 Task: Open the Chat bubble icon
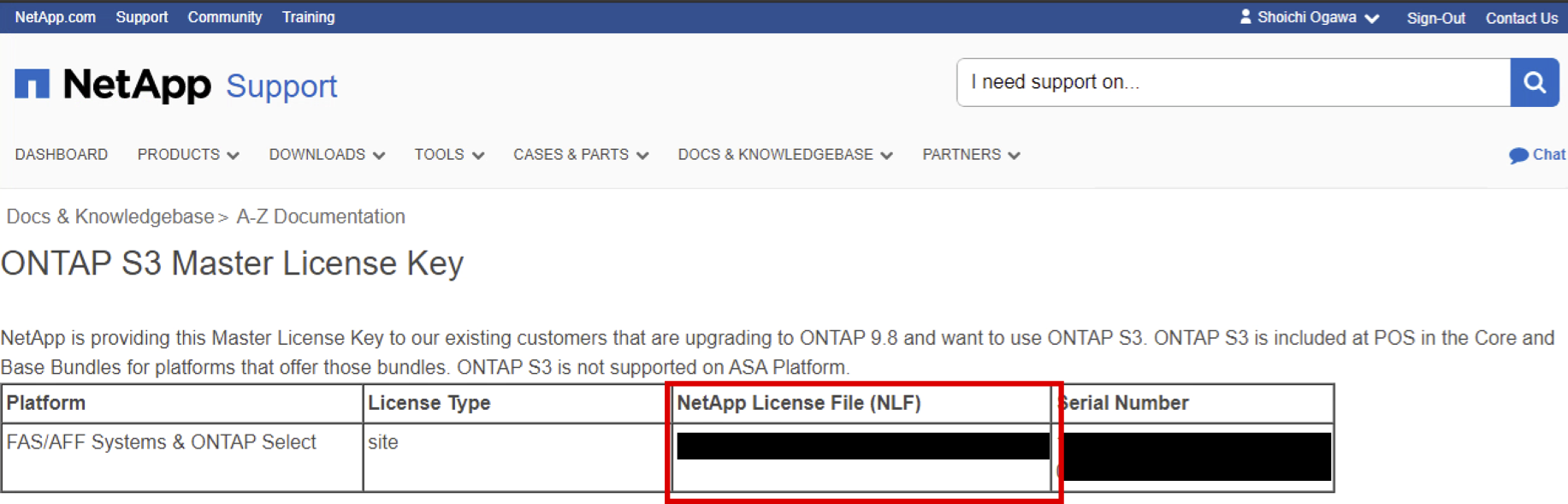click(1518, 156)
